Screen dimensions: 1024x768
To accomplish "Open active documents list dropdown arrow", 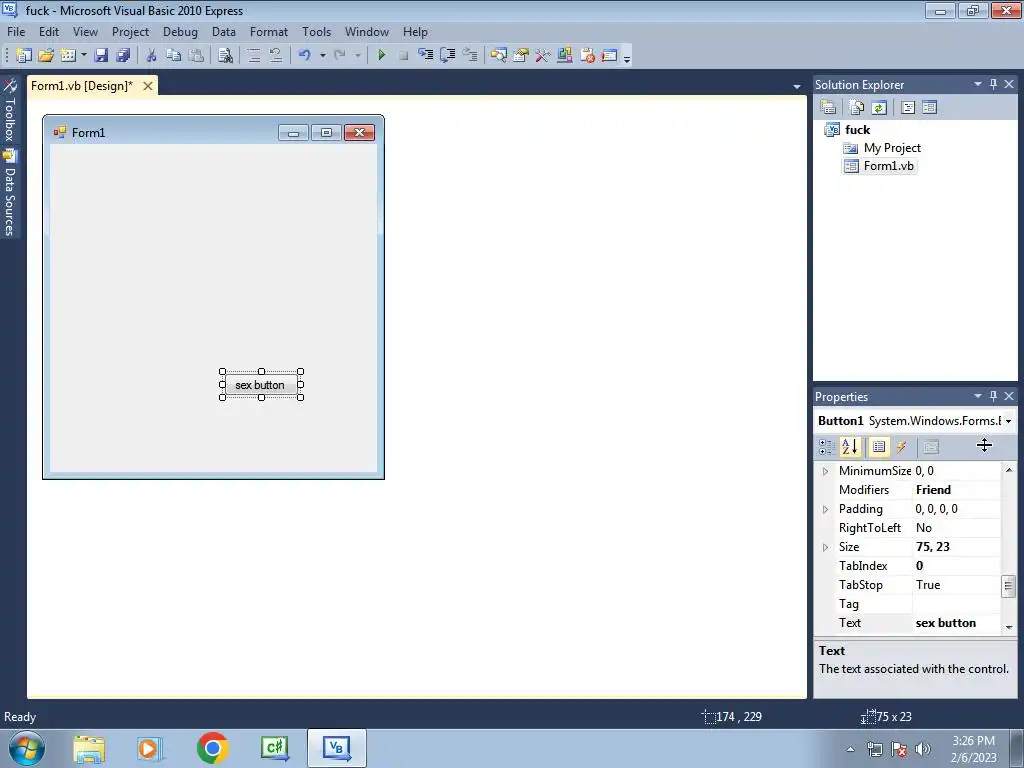I will click(x=797, y=86).
